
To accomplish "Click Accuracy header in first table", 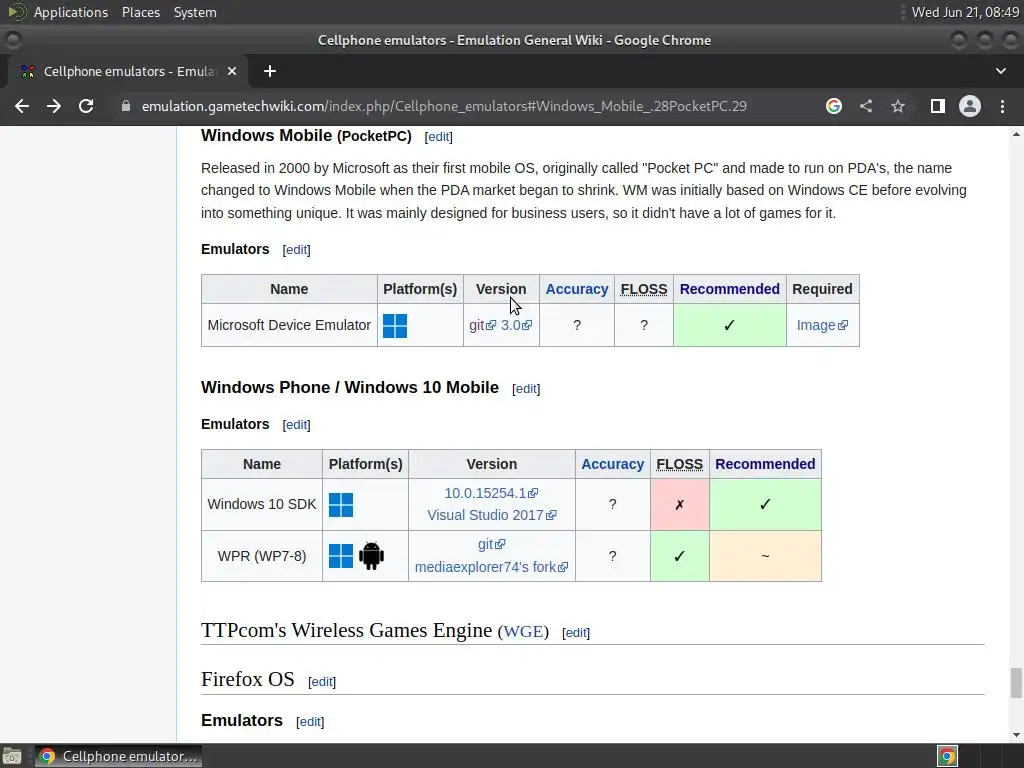I will [x=577, y=289].
